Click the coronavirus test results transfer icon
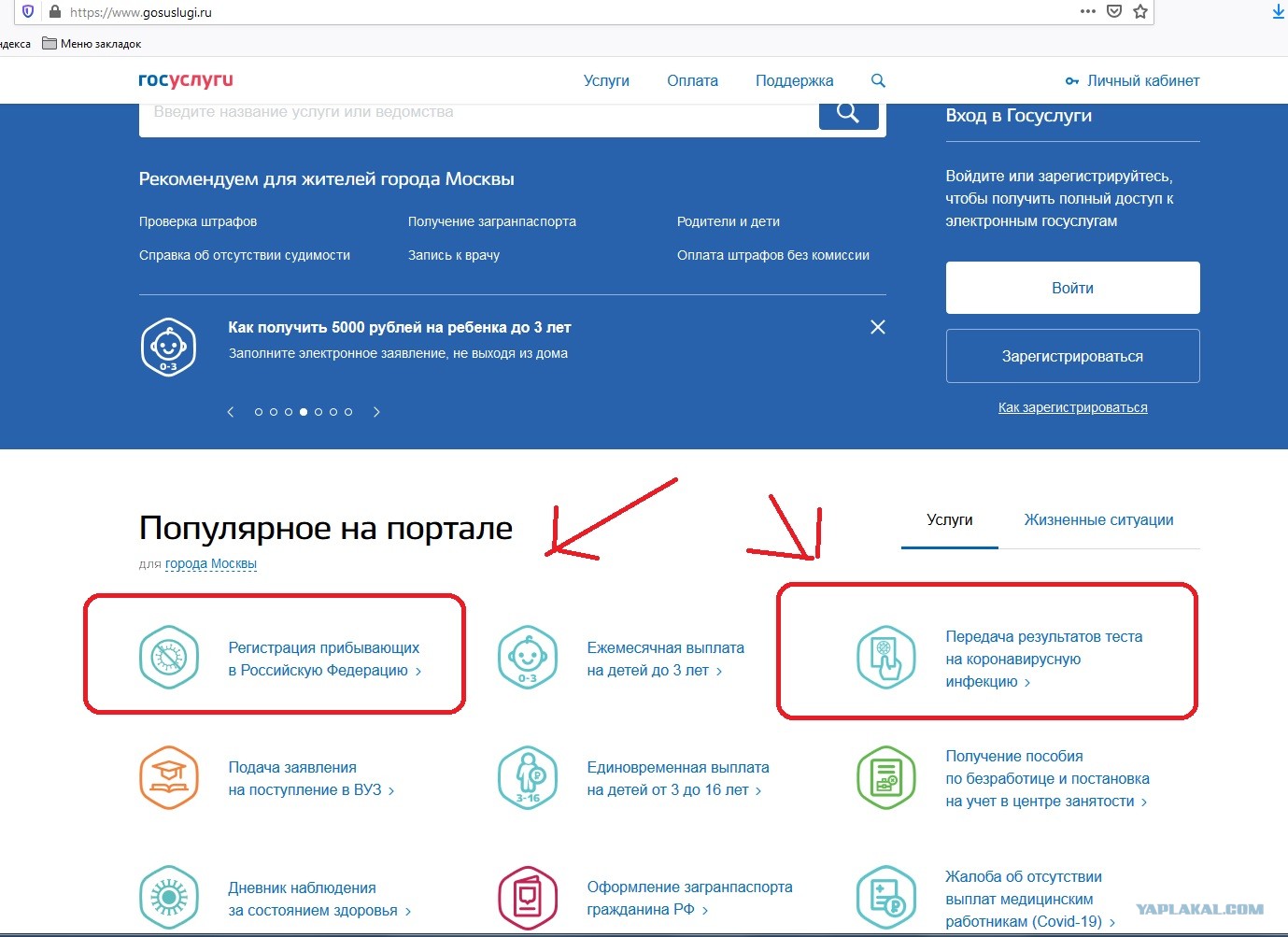 coord(886,658)
